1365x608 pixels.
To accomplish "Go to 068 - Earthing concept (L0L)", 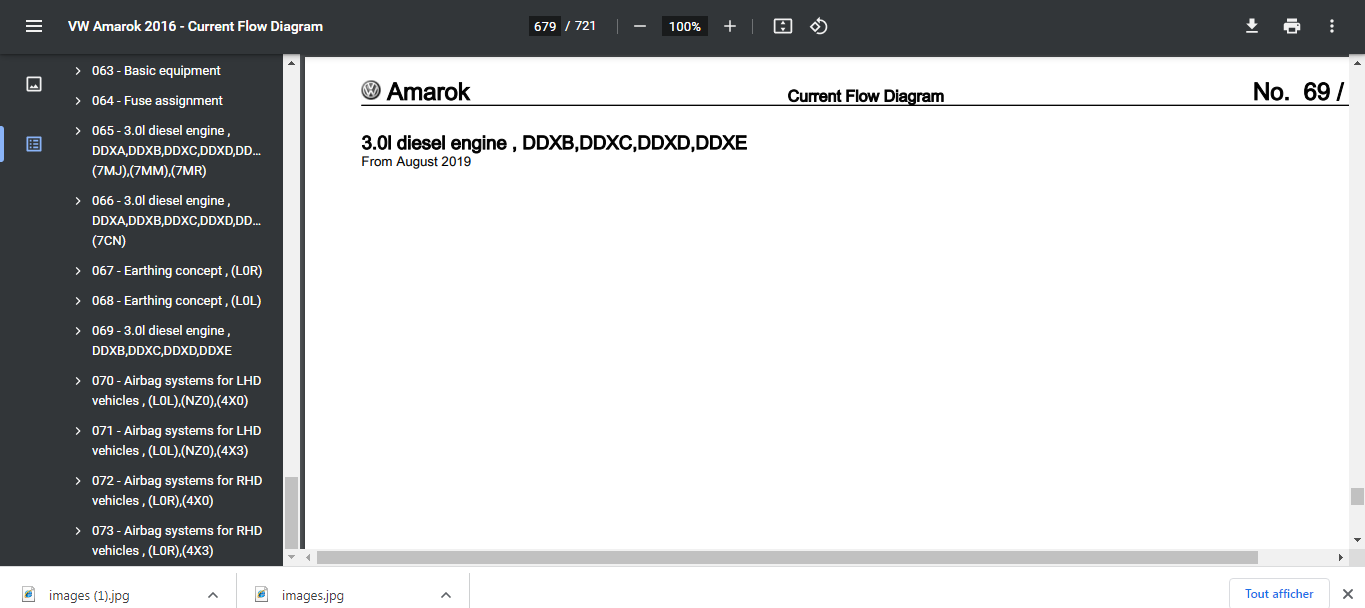I will tap(176, 301).
